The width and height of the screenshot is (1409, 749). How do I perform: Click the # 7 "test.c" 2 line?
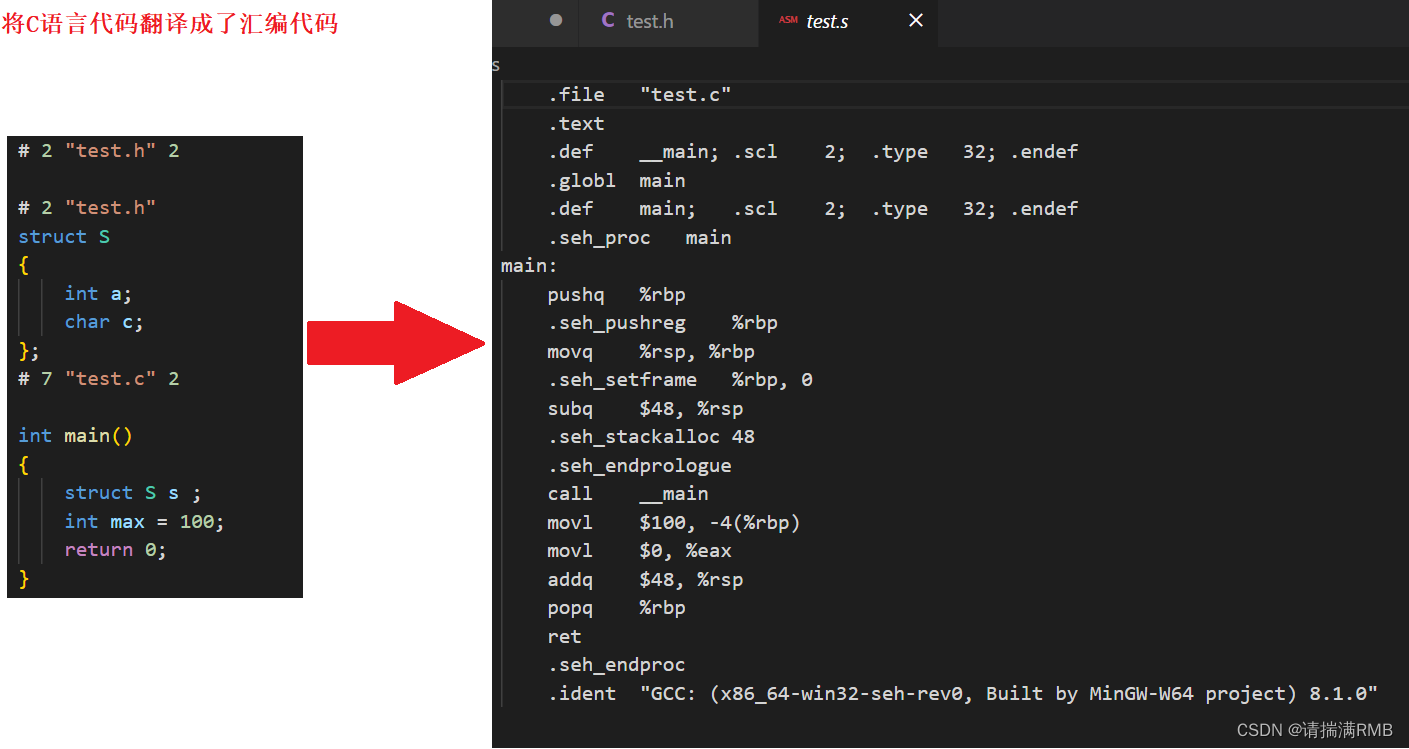coord(99,379)
